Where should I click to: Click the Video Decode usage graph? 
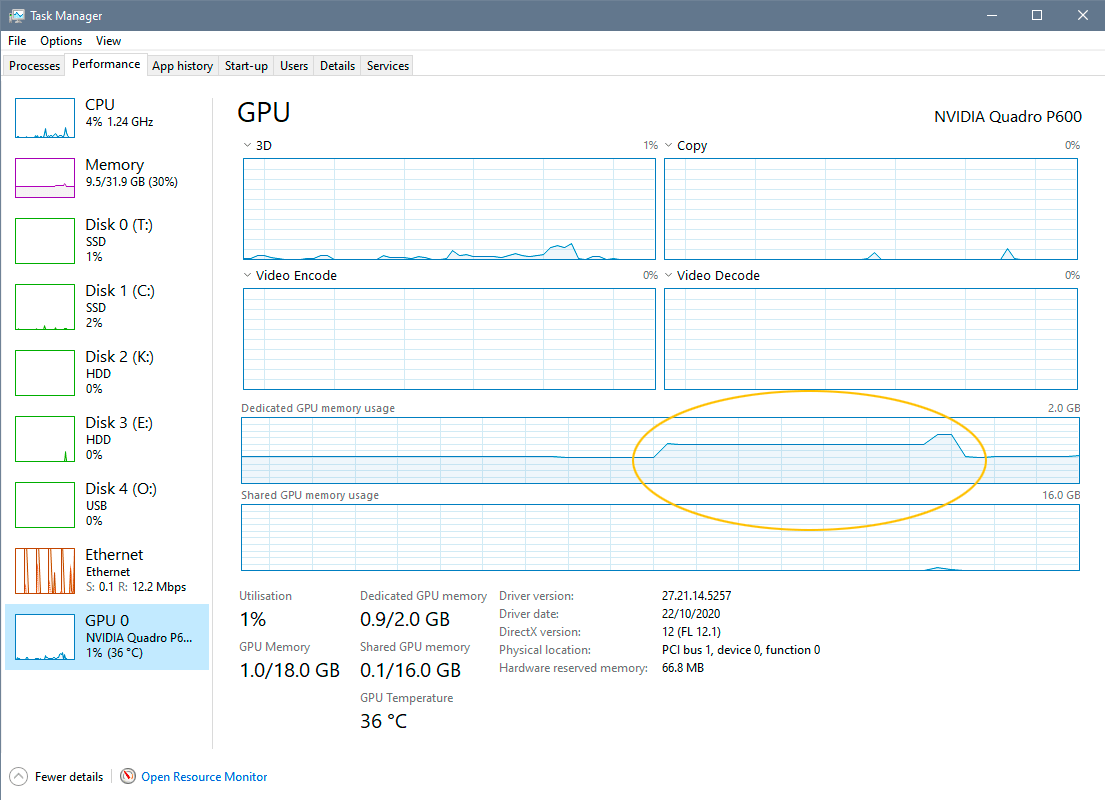870,338
